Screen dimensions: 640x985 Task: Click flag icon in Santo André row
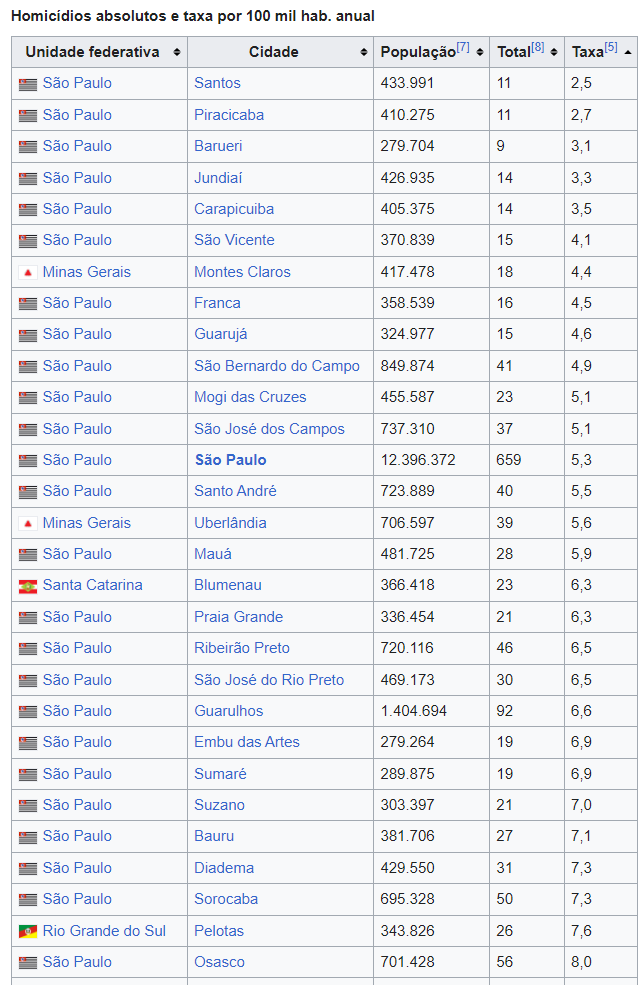point(28,492)
